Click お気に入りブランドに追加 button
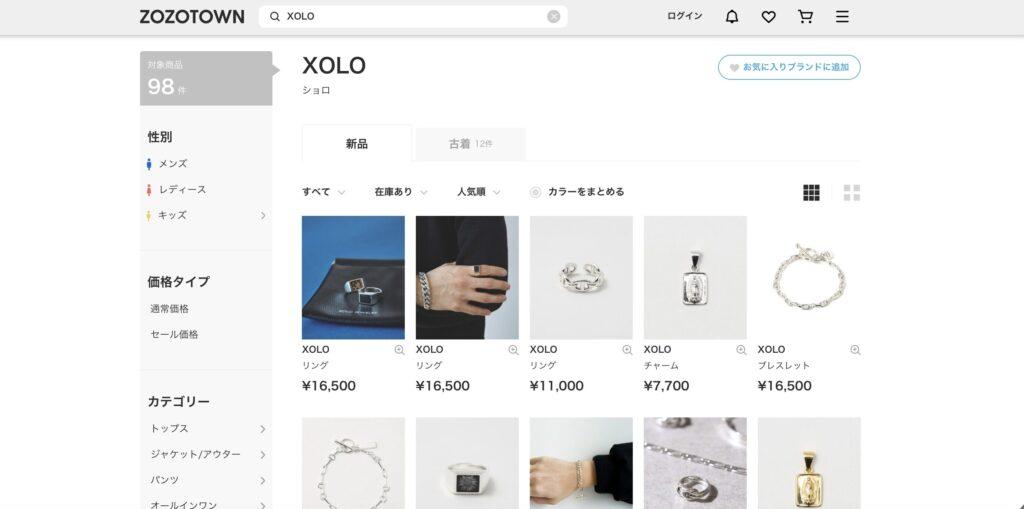The width and height of the screenshot is (1024, 509). coord(789,67)
